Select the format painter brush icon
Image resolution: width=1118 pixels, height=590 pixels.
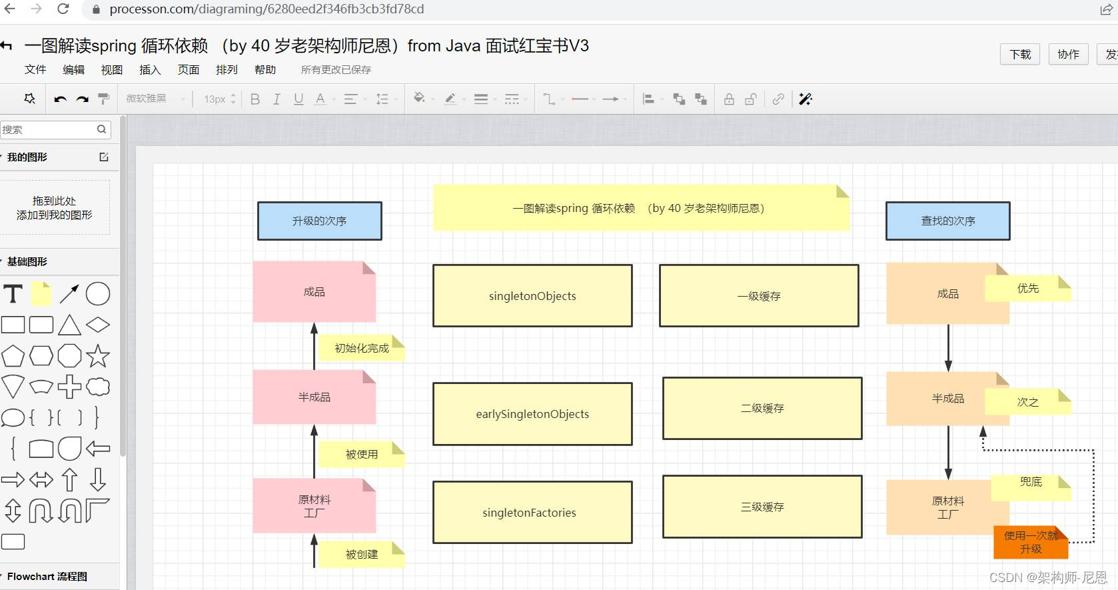point(103,99)
